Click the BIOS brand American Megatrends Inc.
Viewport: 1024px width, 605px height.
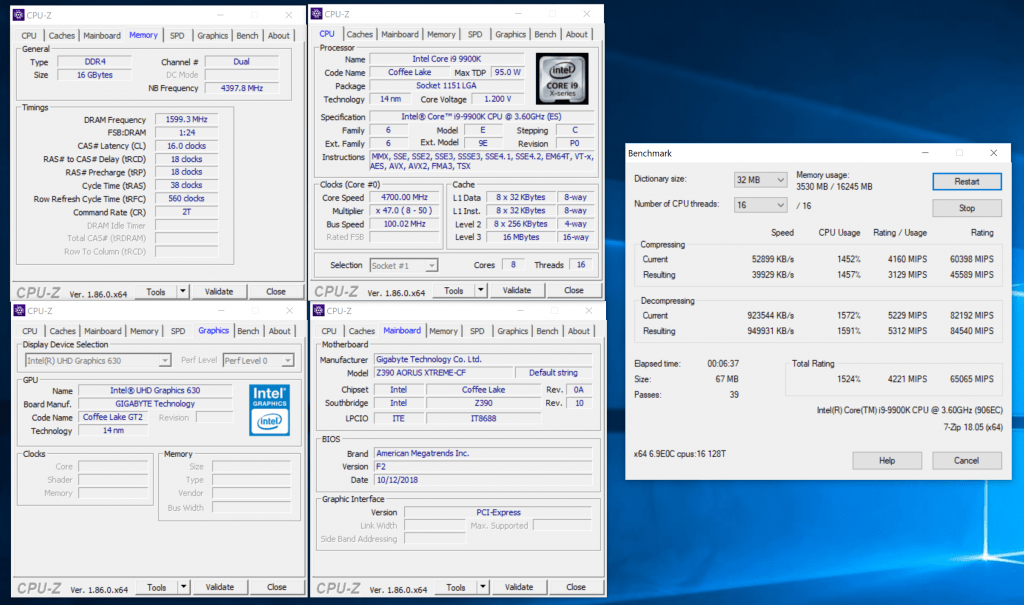point(483,453)
